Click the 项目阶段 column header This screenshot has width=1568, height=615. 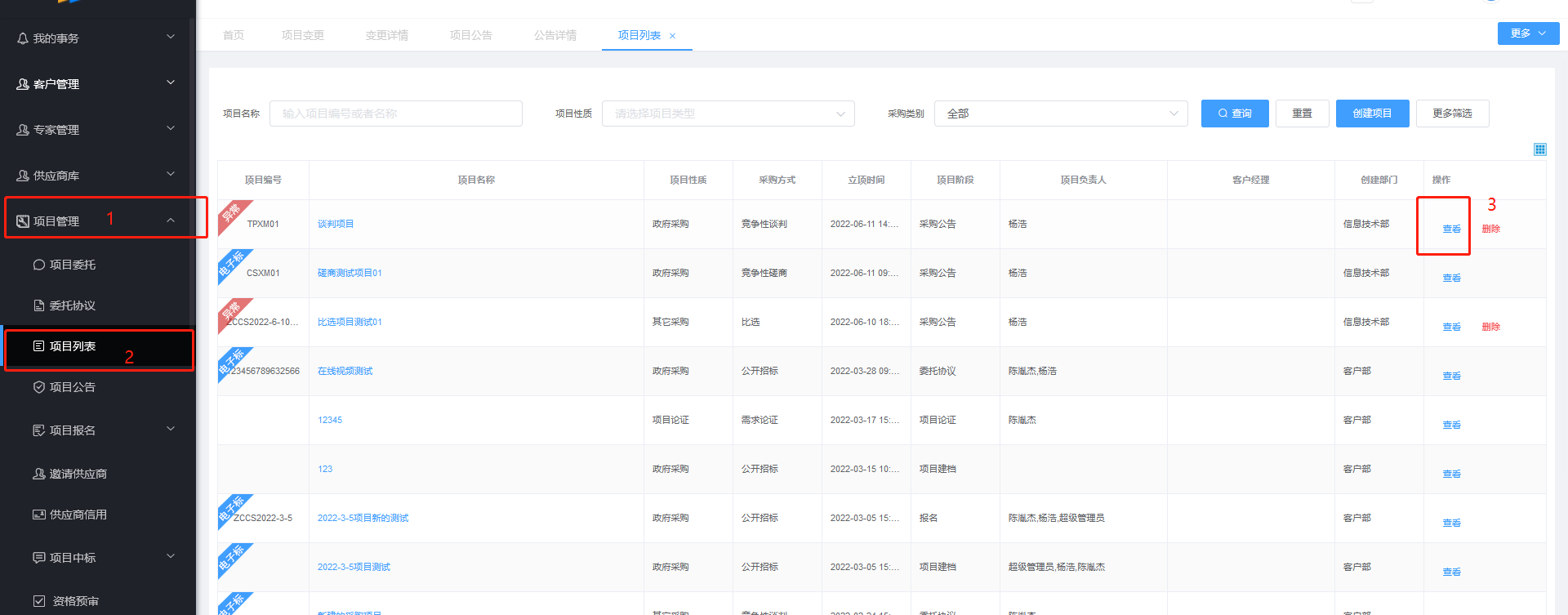pos(955,180)
